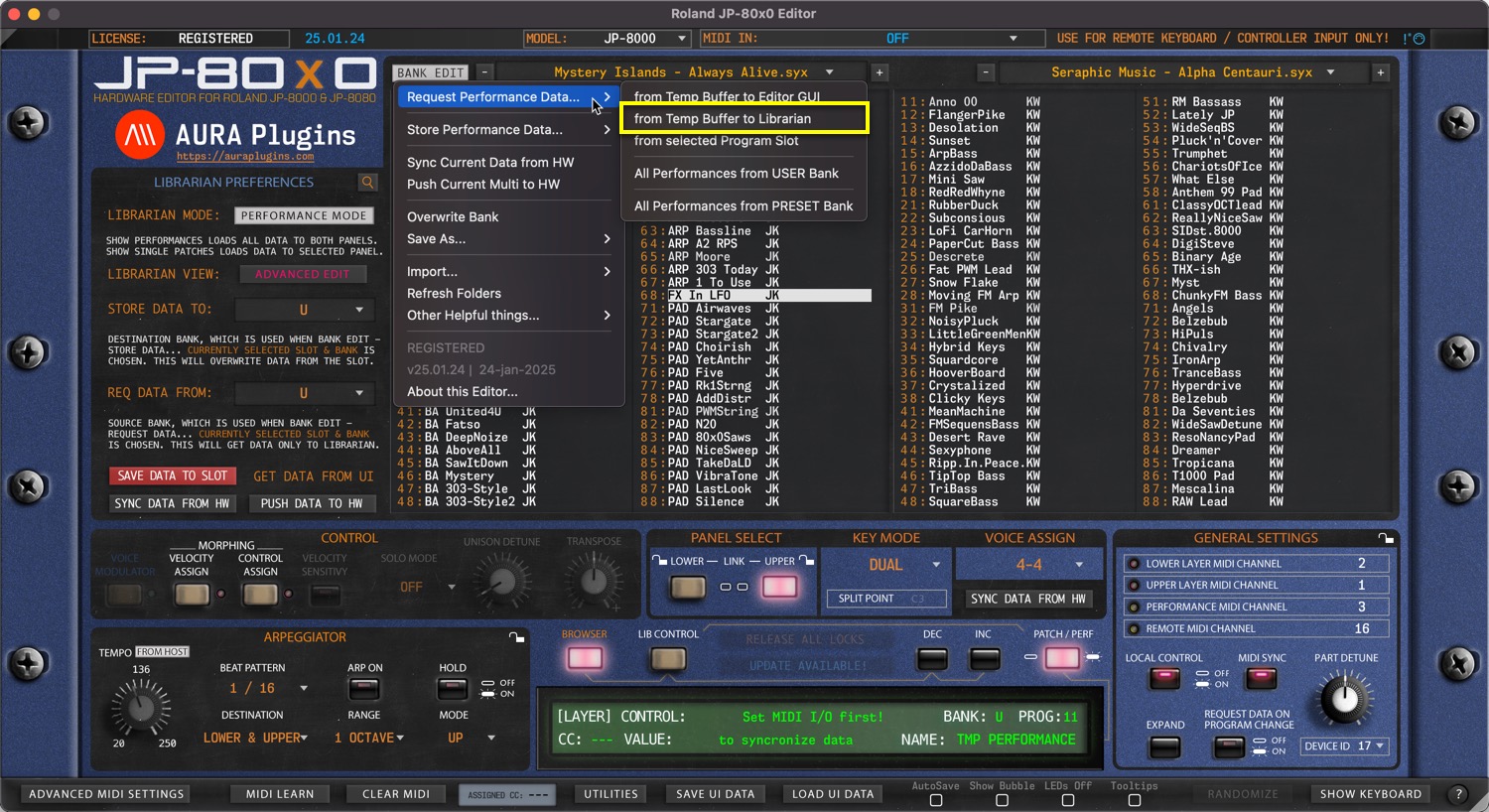This screenshot has width=1489, height=812.
Task: Select 'Overwrite Bank' from the menu
Action: click(x=453, y=217)
